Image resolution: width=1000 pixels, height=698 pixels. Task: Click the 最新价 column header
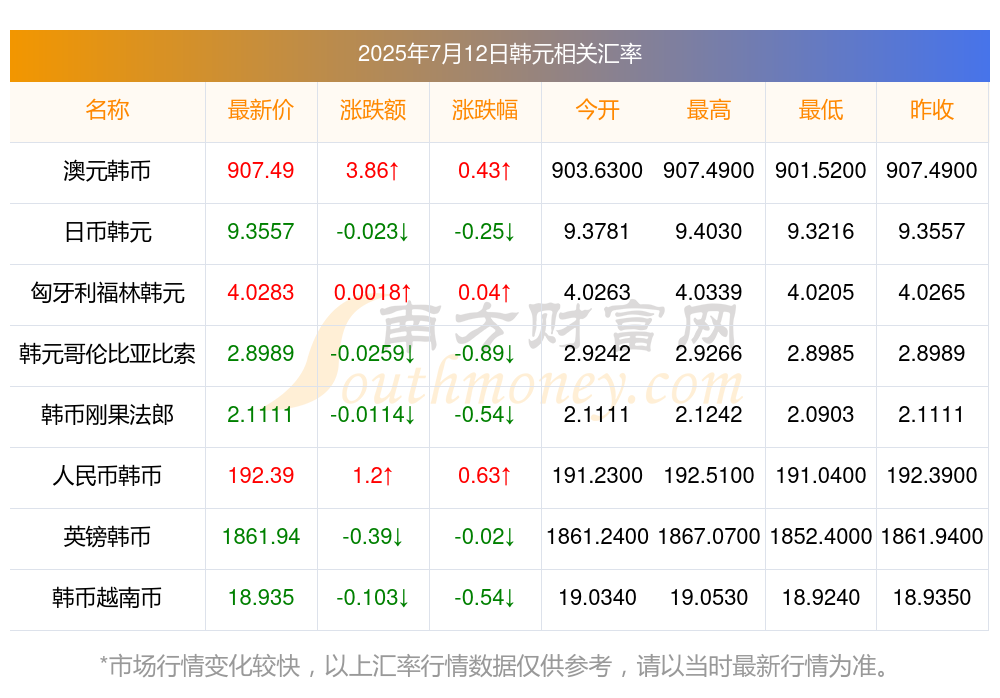[x=261, y=110]
